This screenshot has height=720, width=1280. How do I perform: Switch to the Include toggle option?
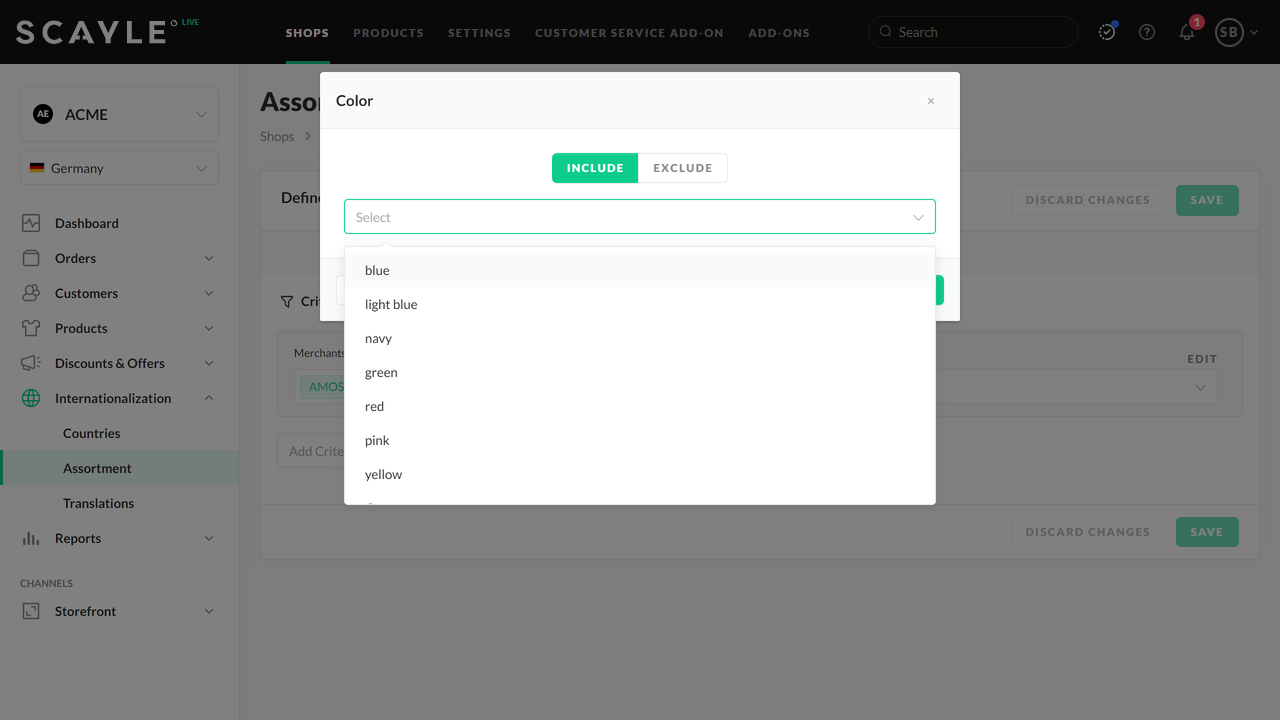595,168
